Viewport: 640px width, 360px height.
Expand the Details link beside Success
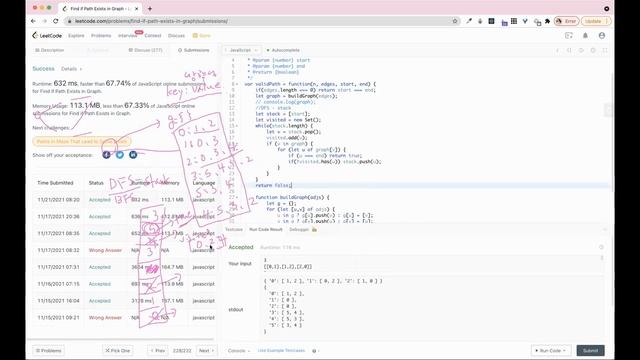pos(71,69)
